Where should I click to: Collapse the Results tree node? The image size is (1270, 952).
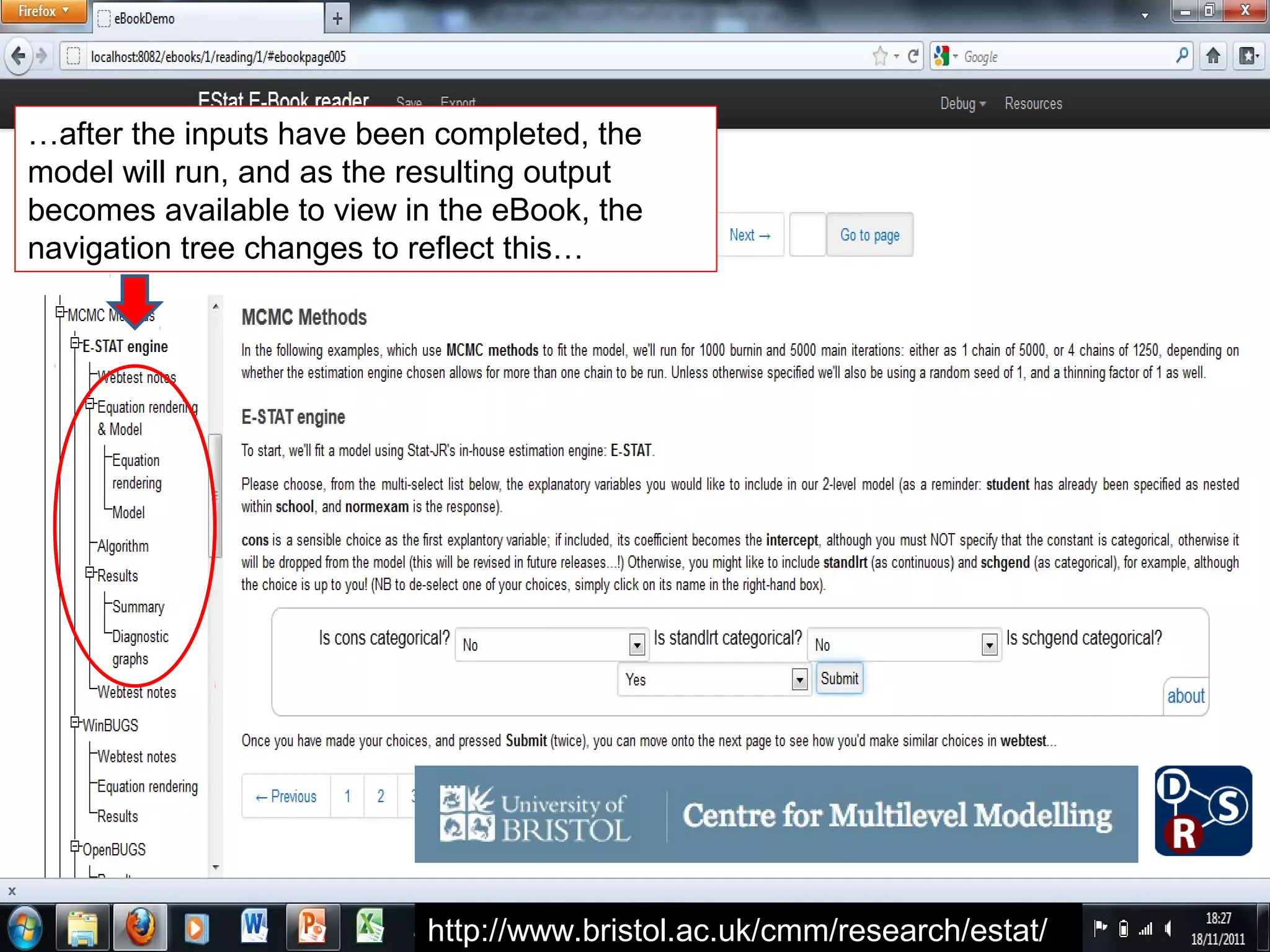[x=91, y=573]
